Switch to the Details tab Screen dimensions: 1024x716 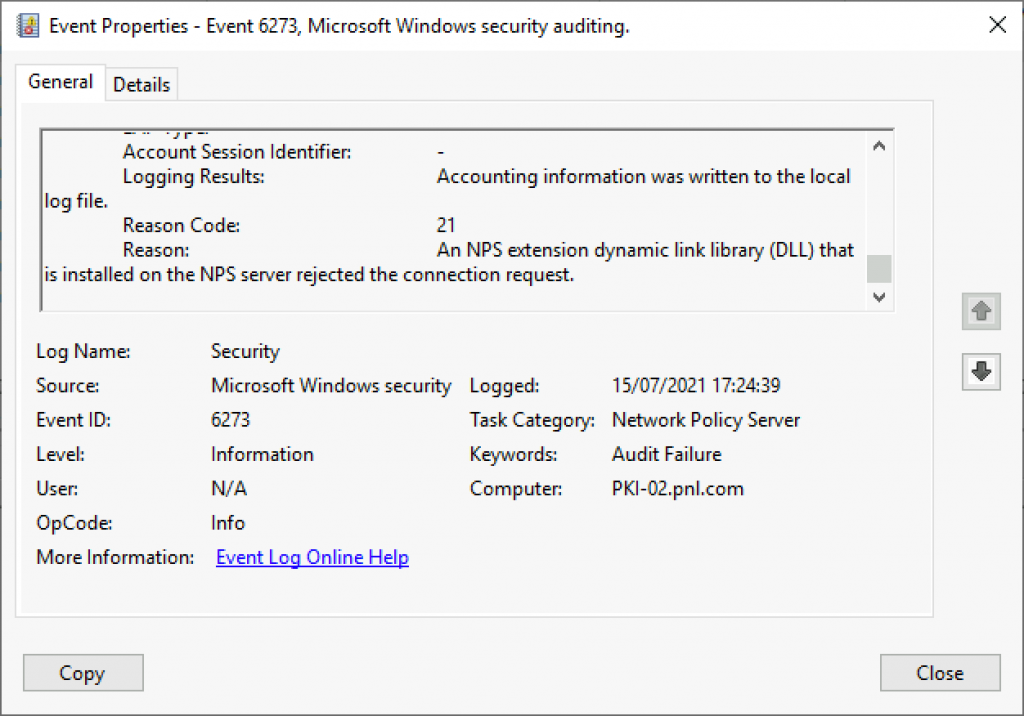[x=141, y=84]
